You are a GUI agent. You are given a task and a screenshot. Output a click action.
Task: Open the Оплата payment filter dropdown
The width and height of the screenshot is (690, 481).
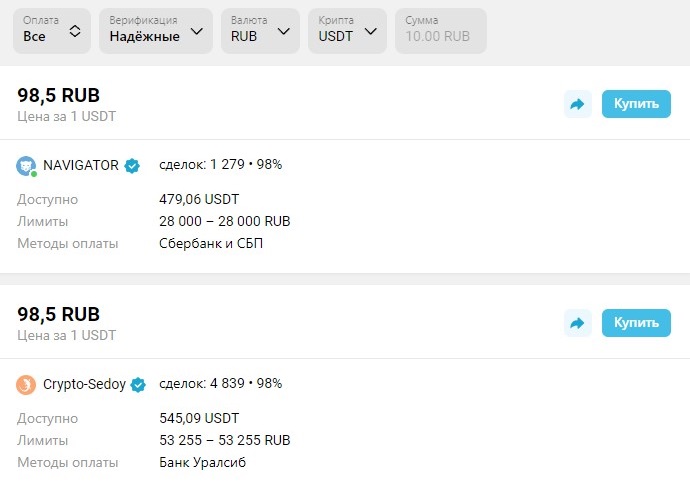point(53,30)
